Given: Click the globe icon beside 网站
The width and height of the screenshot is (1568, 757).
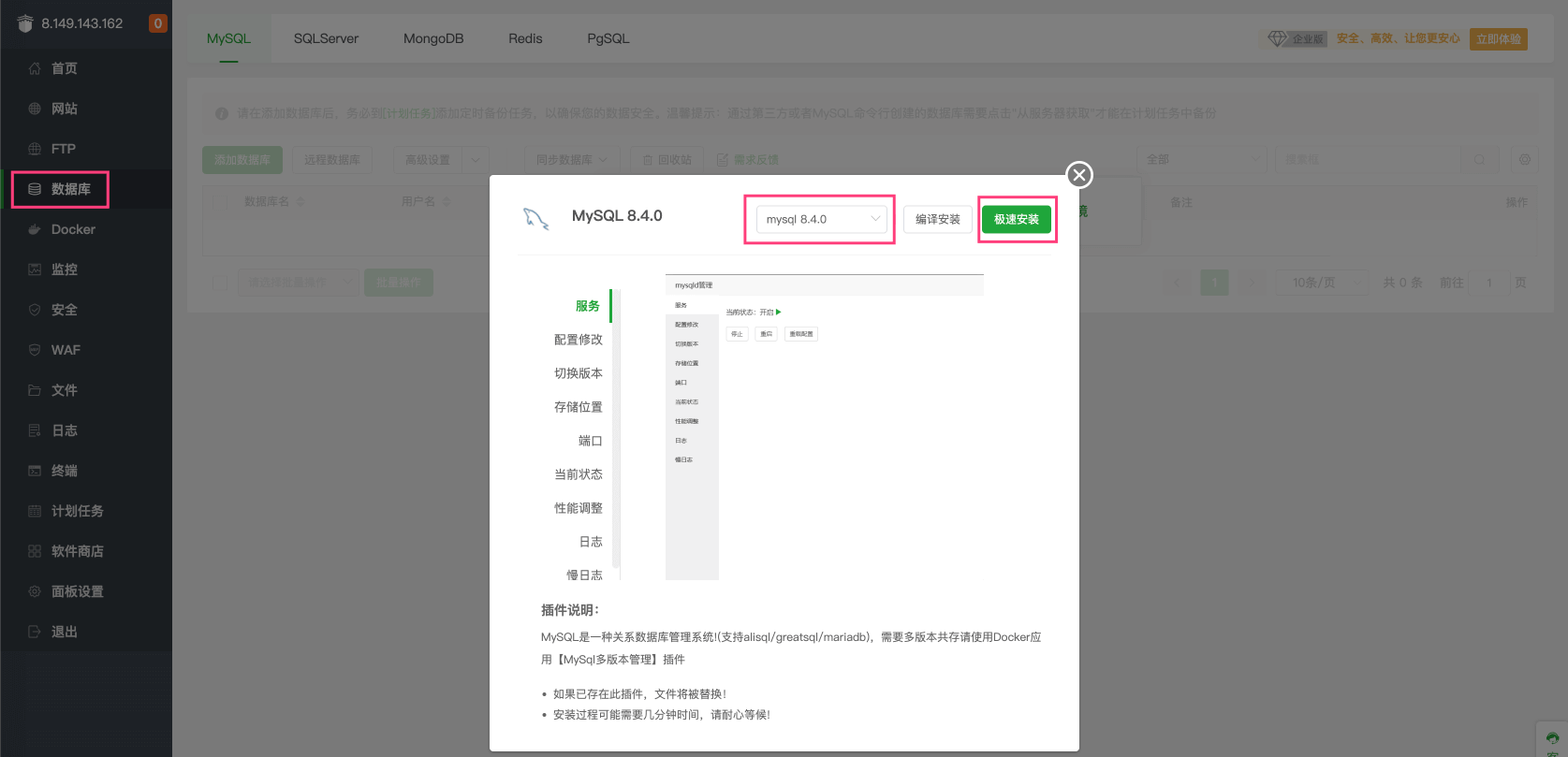Looking at the screenshot, I should coord(35,109).
